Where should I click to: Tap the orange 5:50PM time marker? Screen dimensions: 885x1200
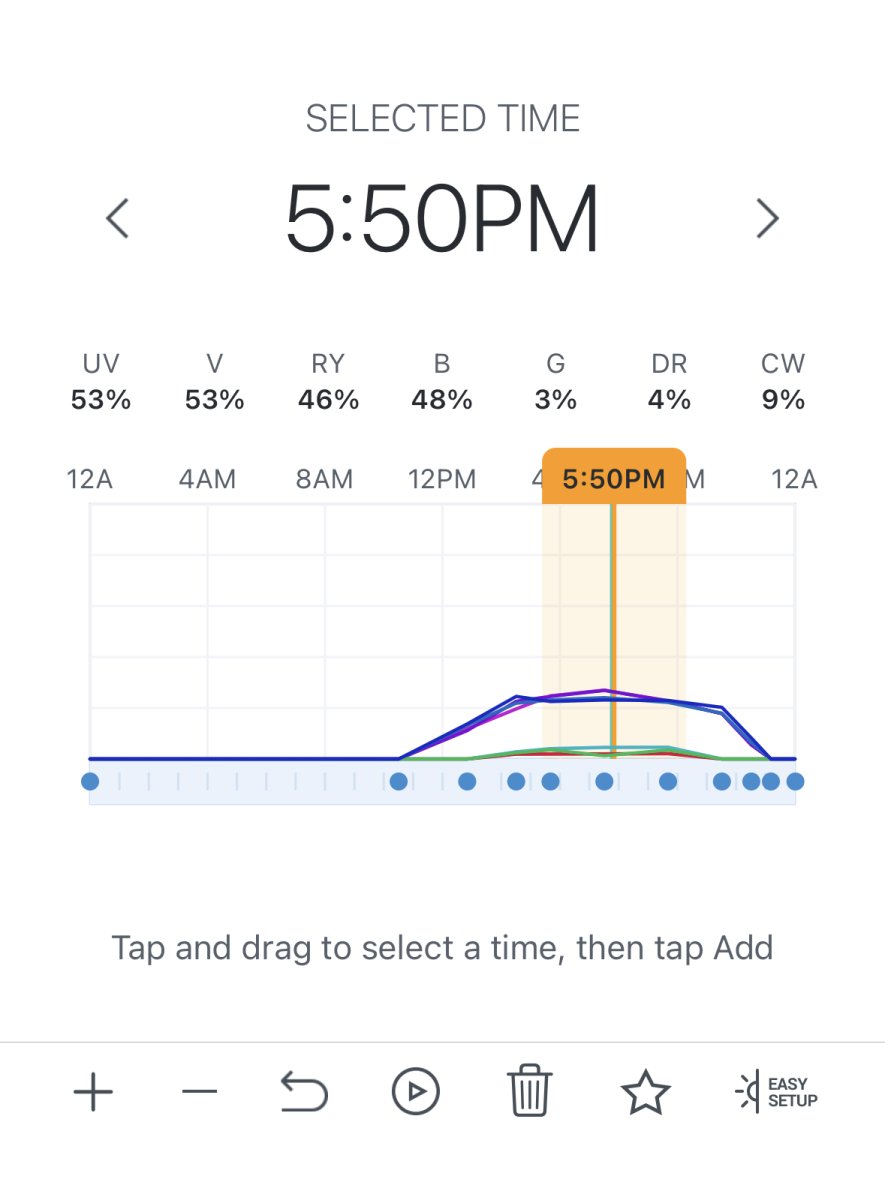(x=614, y=477)
